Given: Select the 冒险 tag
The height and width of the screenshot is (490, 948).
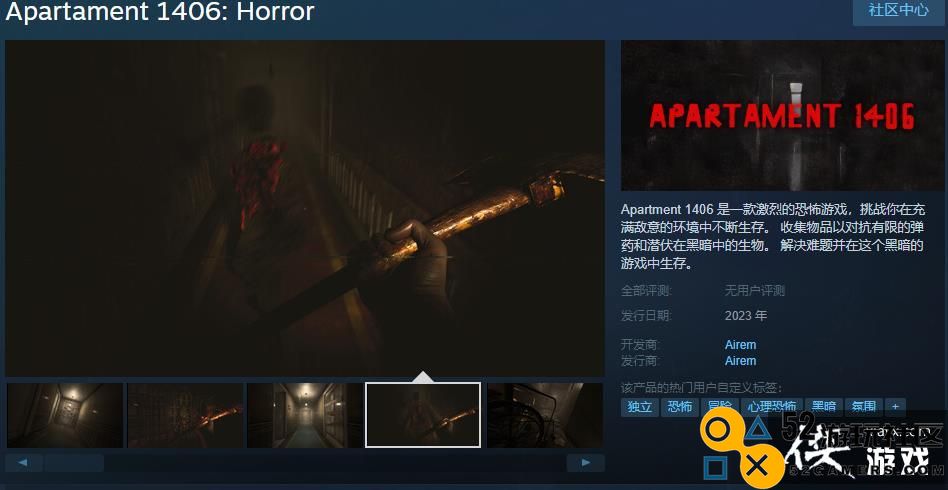Looking at the screenshot, I should click(720, 407).
